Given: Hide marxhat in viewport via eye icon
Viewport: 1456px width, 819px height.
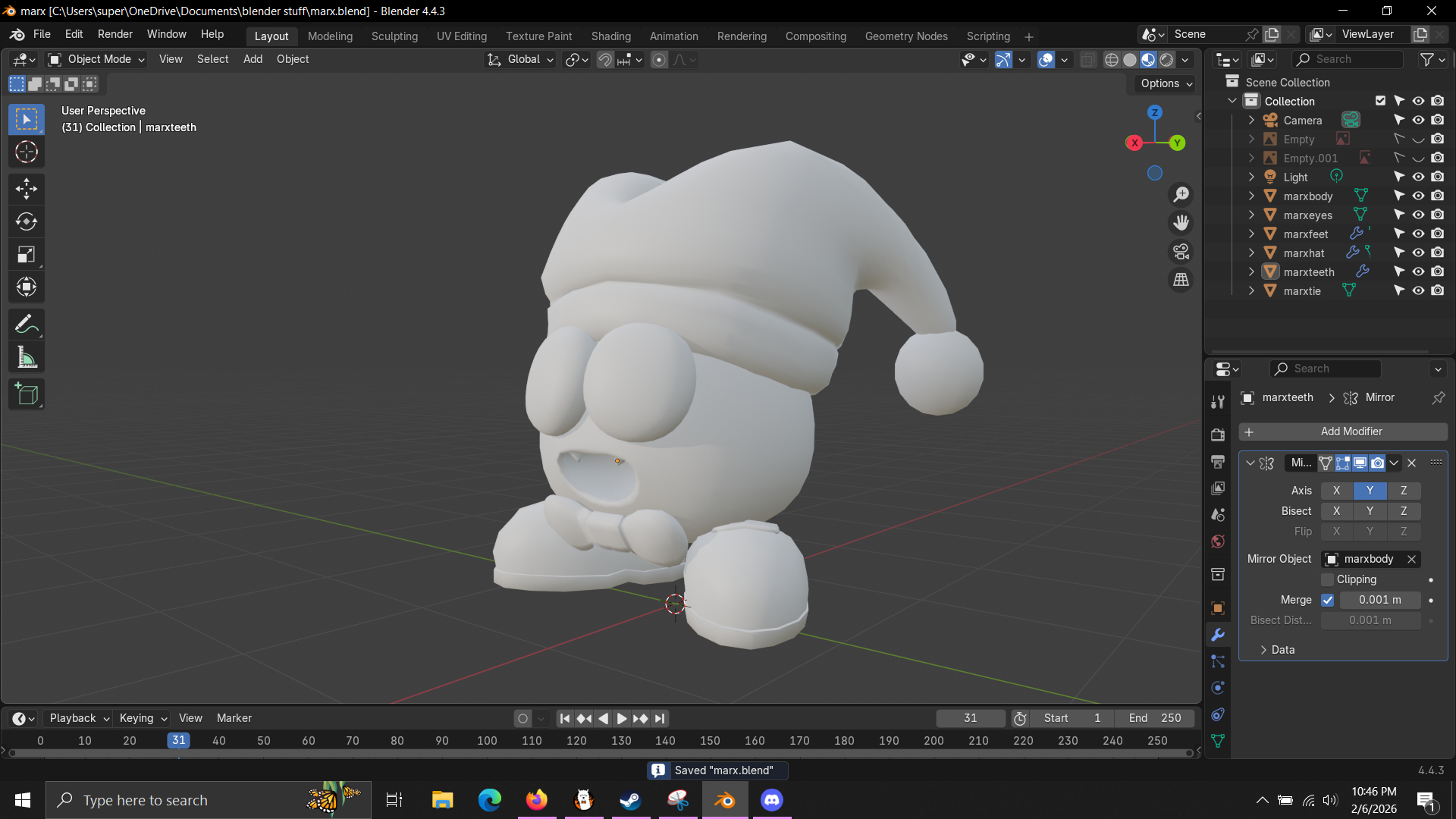Looking at the screenshot, I should click(x=1418, y=253).
